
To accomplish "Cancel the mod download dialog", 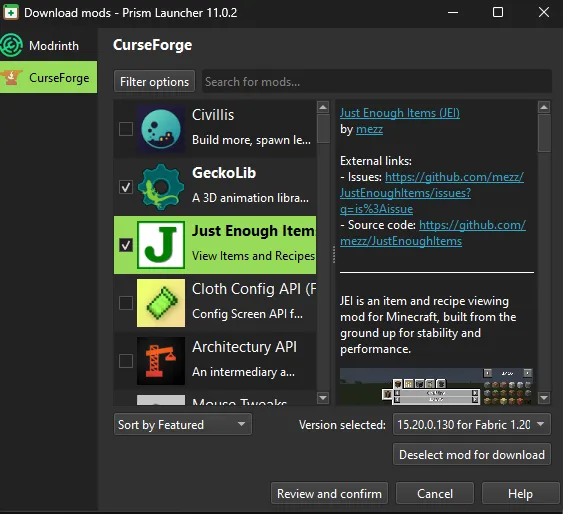I will point(435,494).
